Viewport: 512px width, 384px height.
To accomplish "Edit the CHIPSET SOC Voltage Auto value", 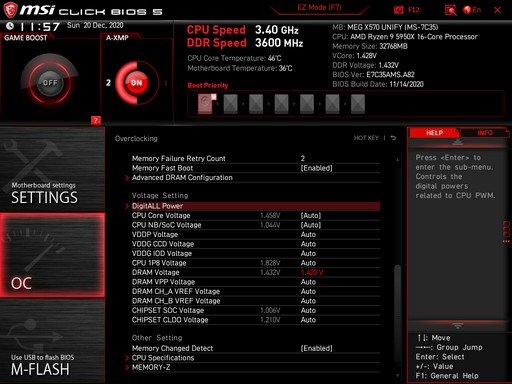I will tap(308, 310).
